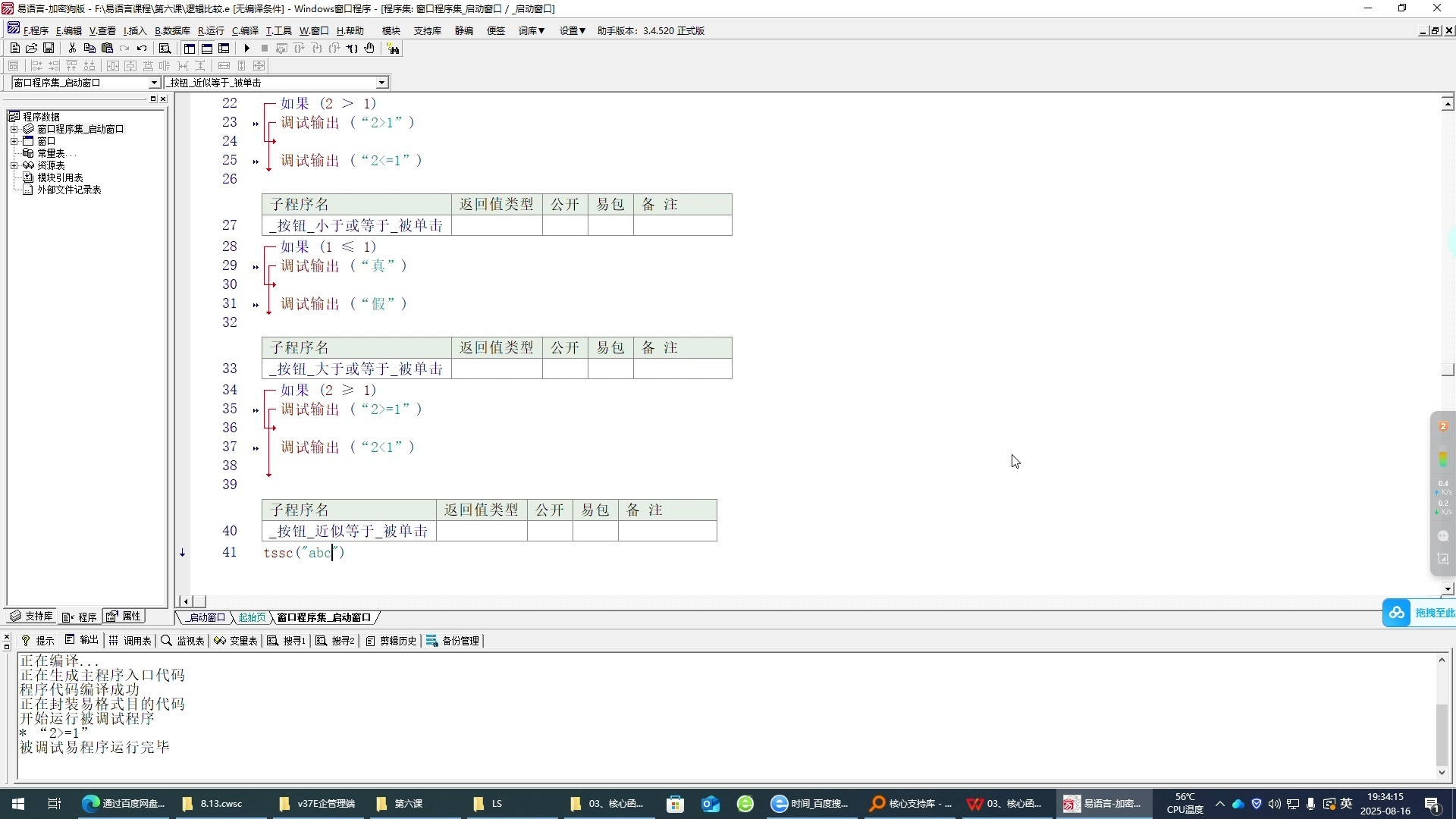Screen dimensions: 1456x819
Task: Switch to the 属性 panel tab
Action: (x=124, y=617)
